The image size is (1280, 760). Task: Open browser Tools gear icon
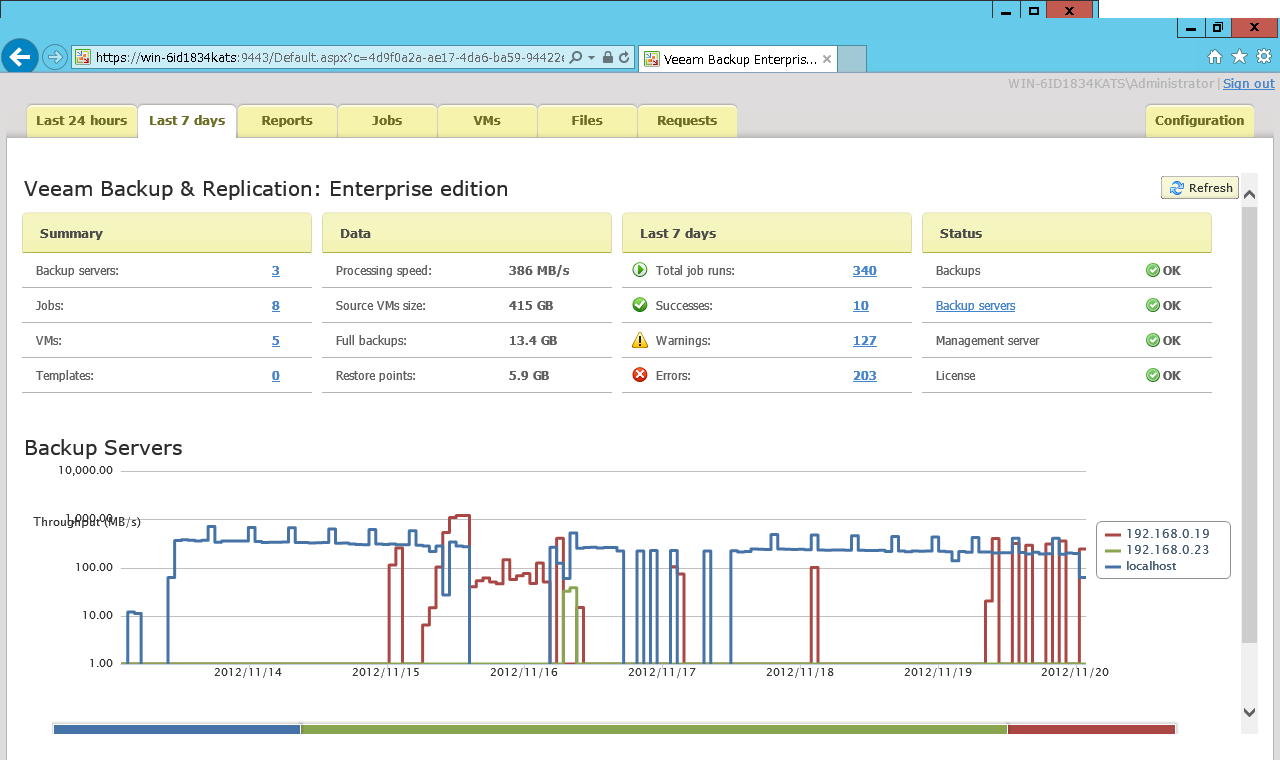(x=1264, y=57)
